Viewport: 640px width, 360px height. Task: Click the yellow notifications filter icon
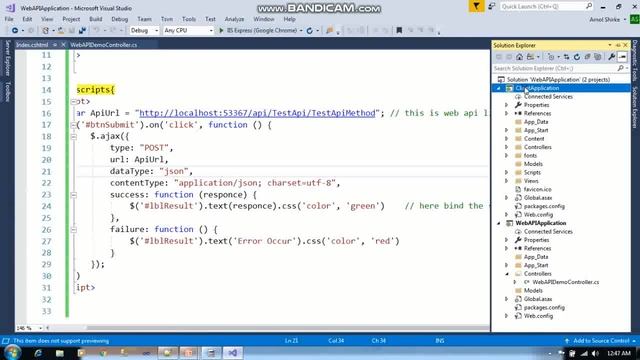[476, 6]
